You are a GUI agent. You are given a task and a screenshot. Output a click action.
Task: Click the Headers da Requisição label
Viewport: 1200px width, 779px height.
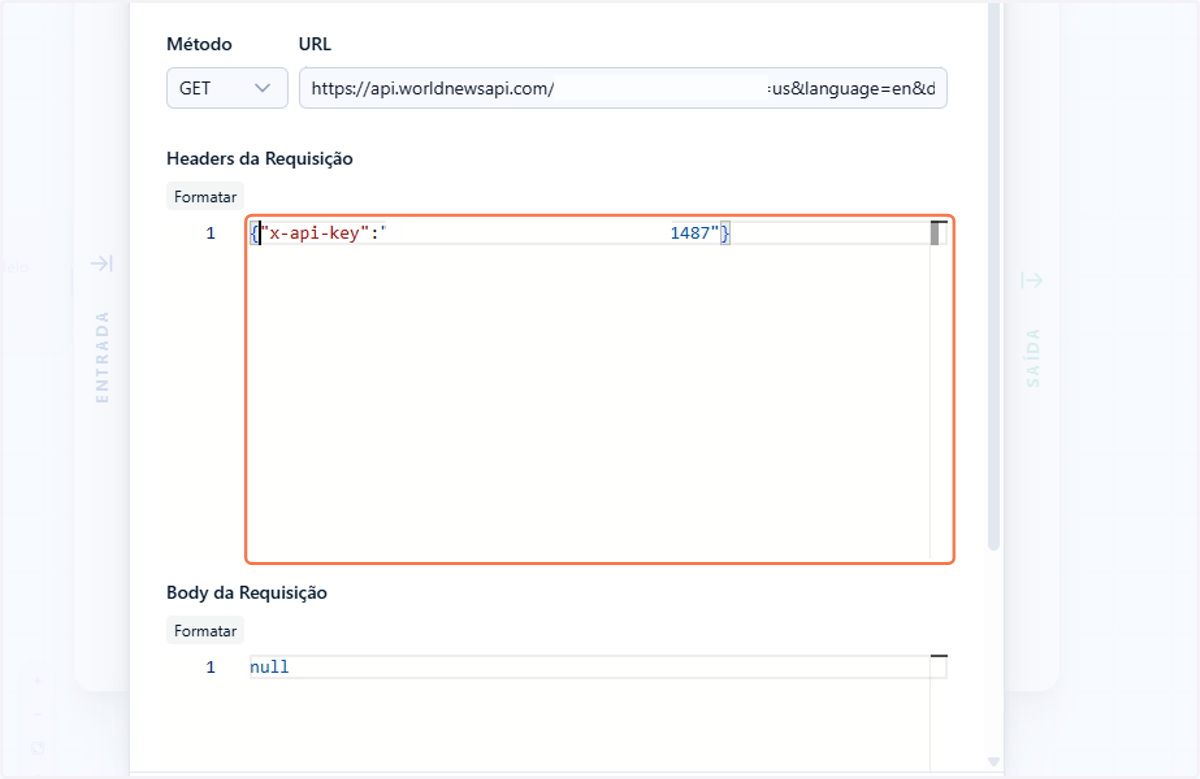coord(259,158)
